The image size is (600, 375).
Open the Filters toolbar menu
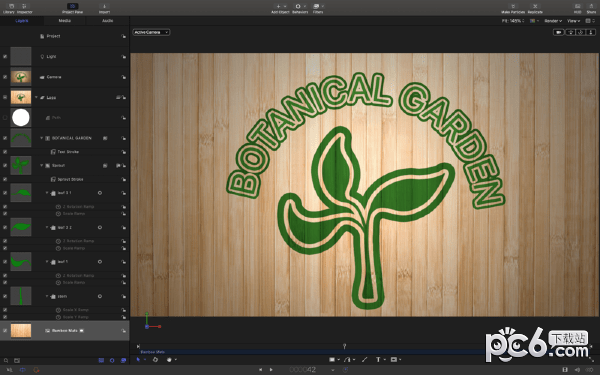pyautogui.click(x=318, y=8)
